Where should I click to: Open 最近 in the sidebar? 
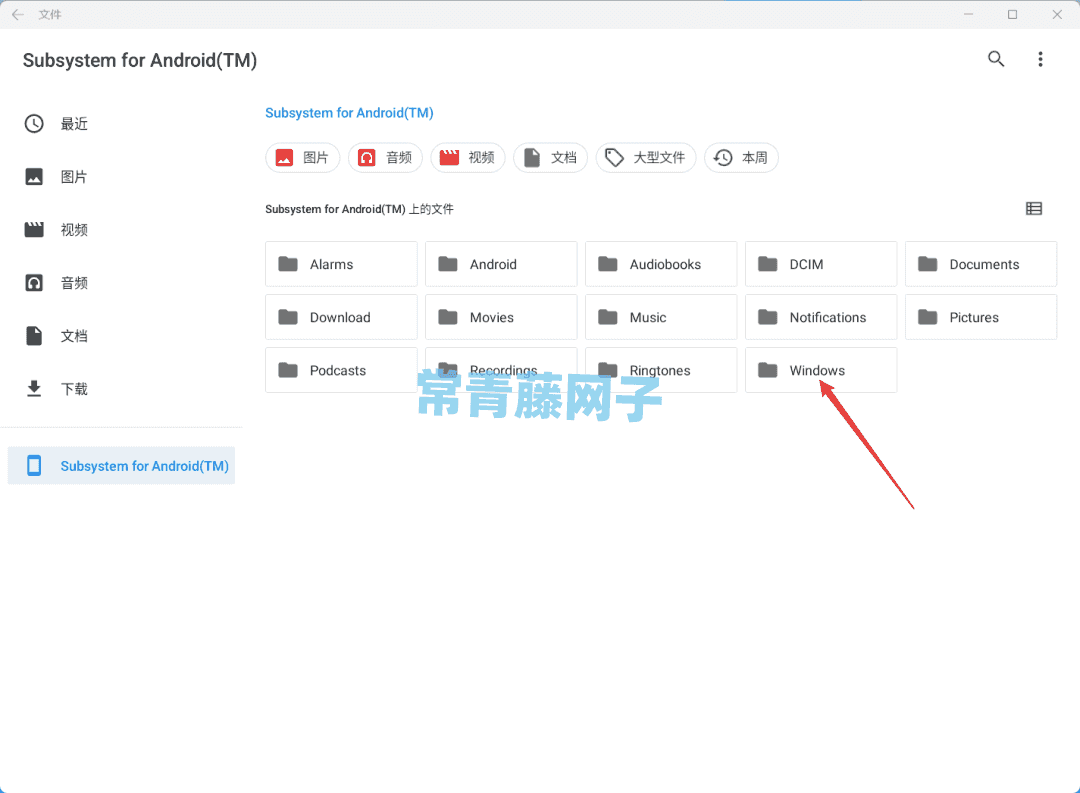(x=74, y=124)
